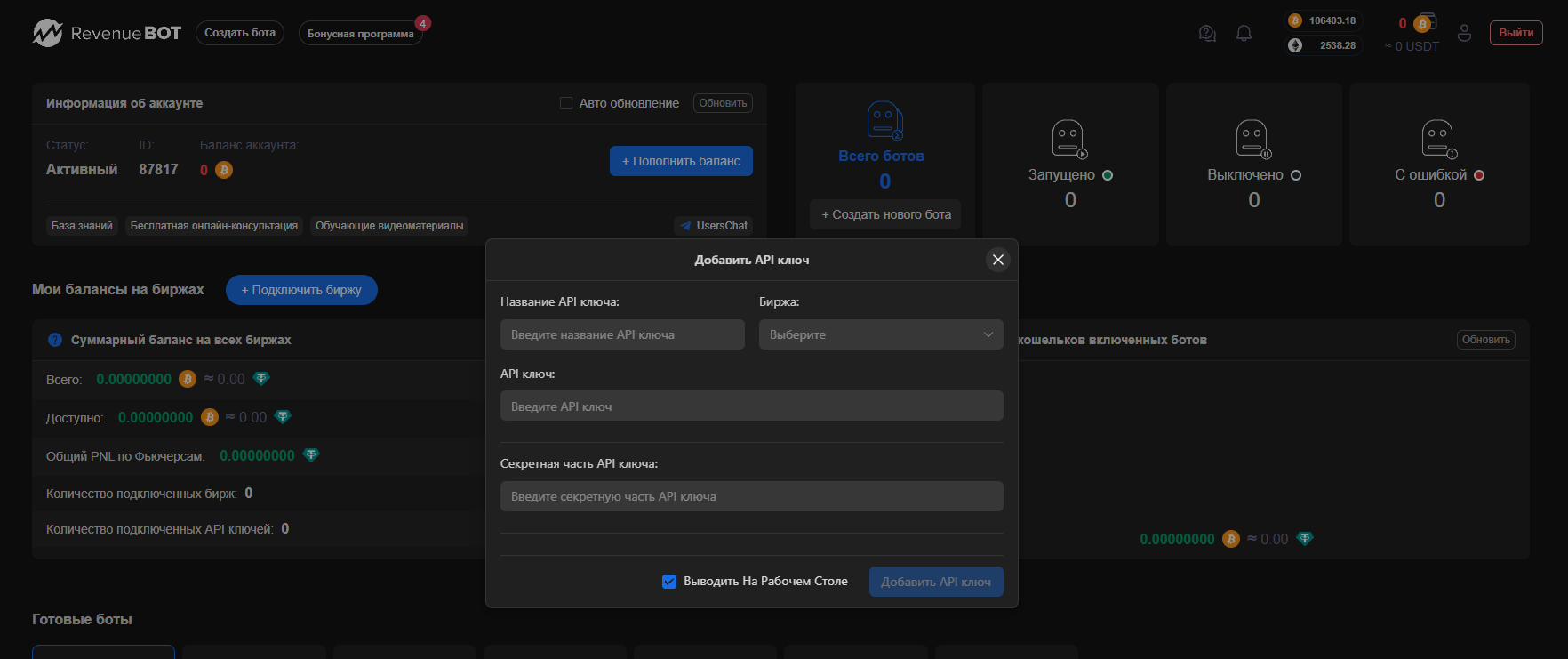Image resolution: width=1568 pixels, height=659 pixels.
Task: Click the account ID 87817
Action: tap(158, 170)
